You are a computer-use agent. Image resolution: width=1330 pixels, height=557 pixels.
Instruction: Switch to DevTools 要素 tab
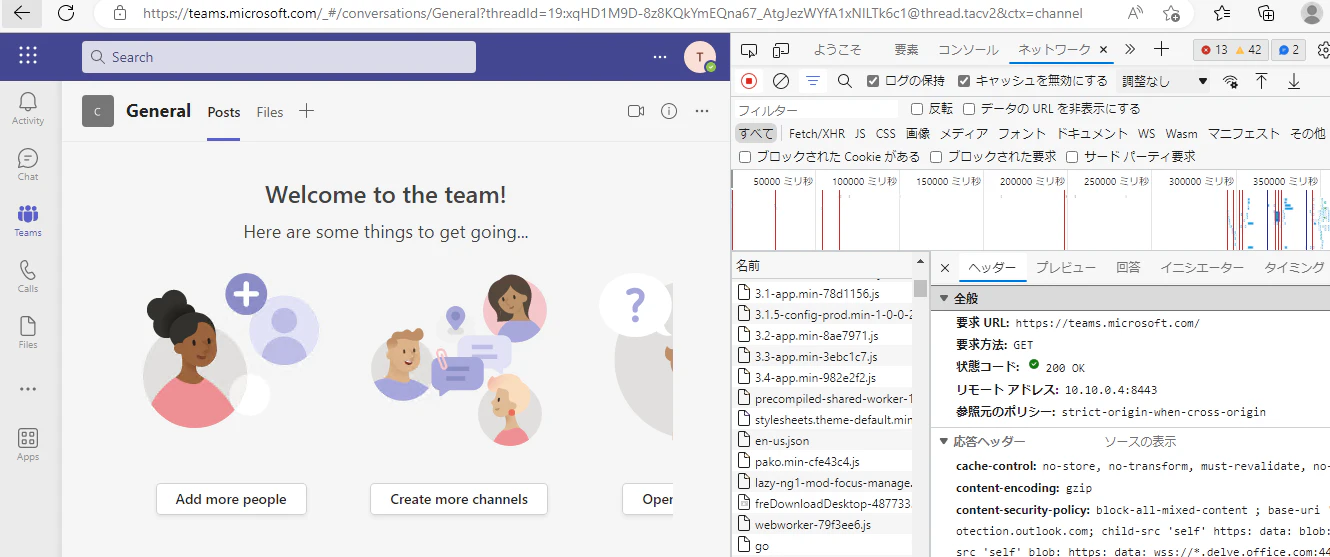[x=906, y=50]
